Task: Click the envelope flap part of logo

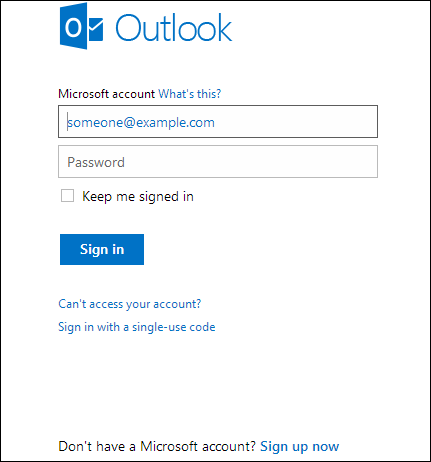Action: pos(96,29)
